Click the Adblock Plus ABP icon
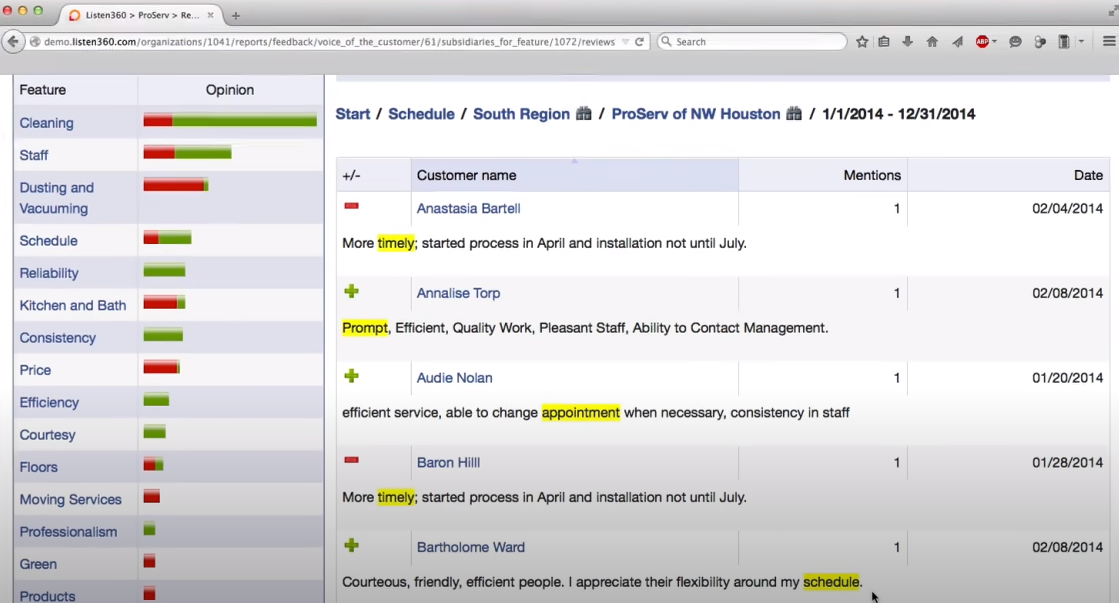 tap(982, 42)
